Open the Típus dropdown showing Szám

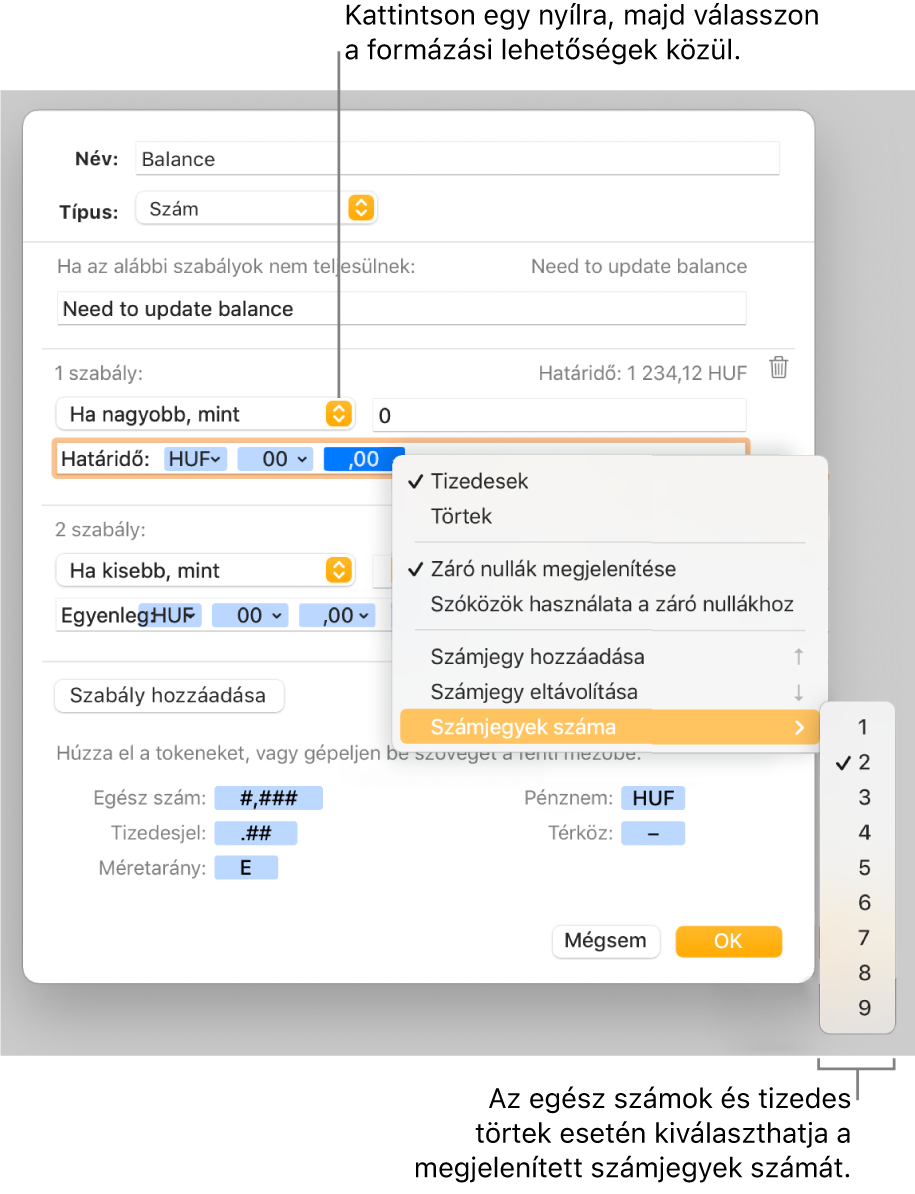click(x=256, y=208)
